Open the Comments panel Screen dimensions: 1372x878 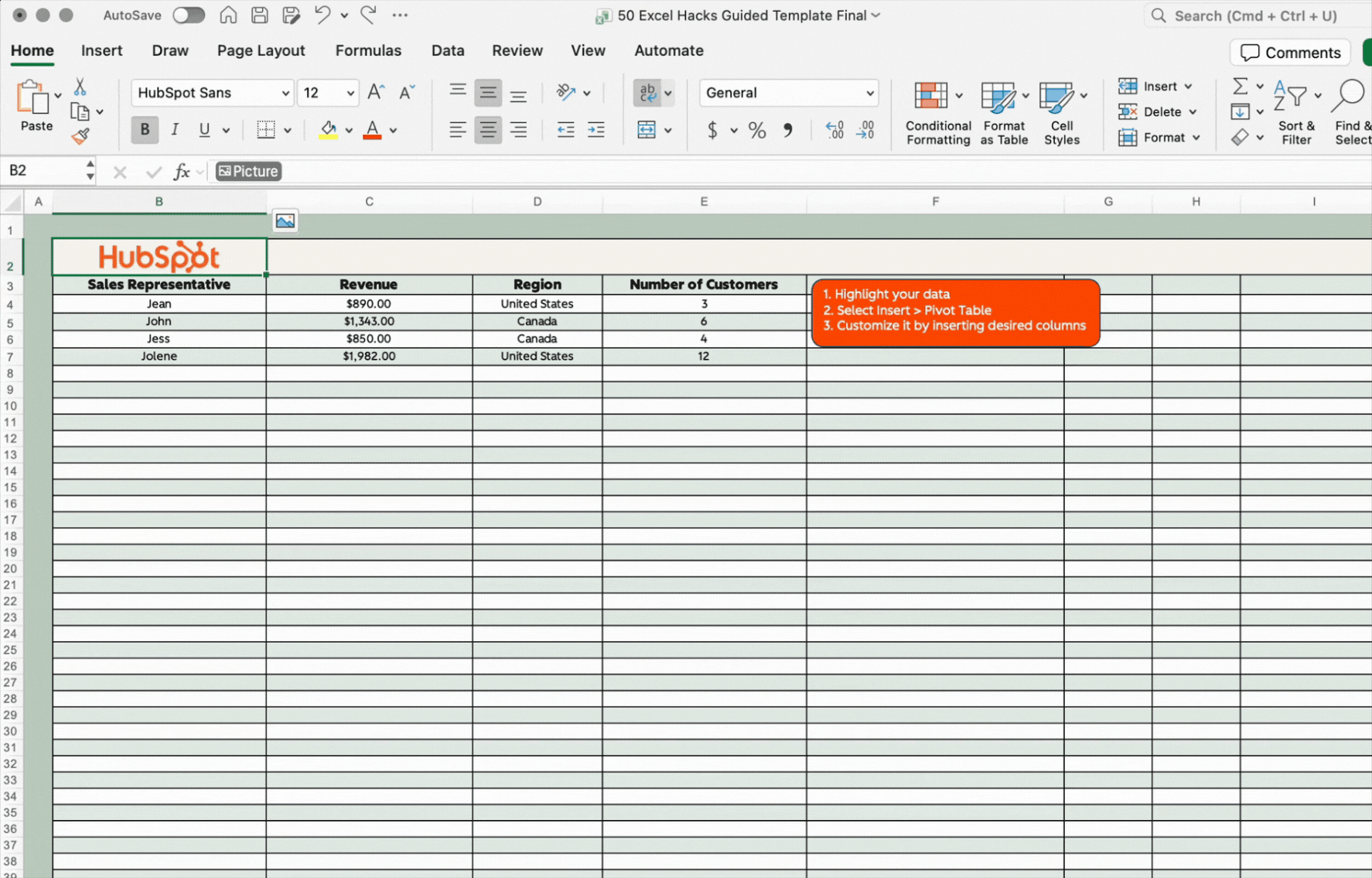point(1288,52)
